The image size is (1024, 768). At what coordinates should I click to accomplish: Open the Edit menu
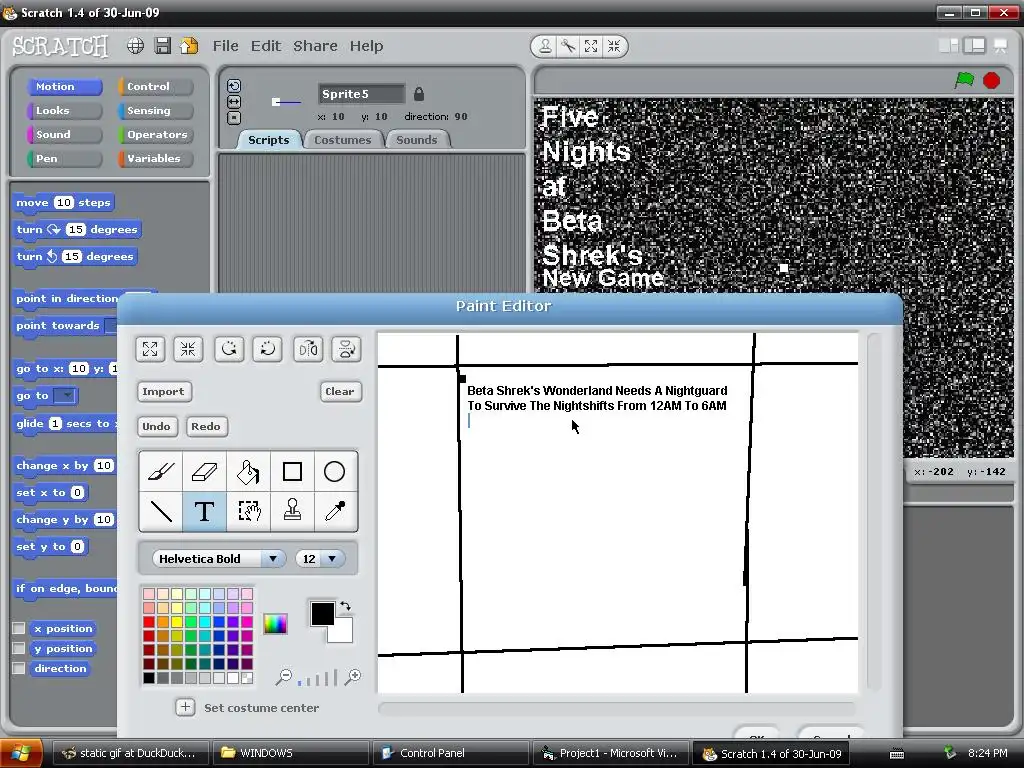pos(266,46)
